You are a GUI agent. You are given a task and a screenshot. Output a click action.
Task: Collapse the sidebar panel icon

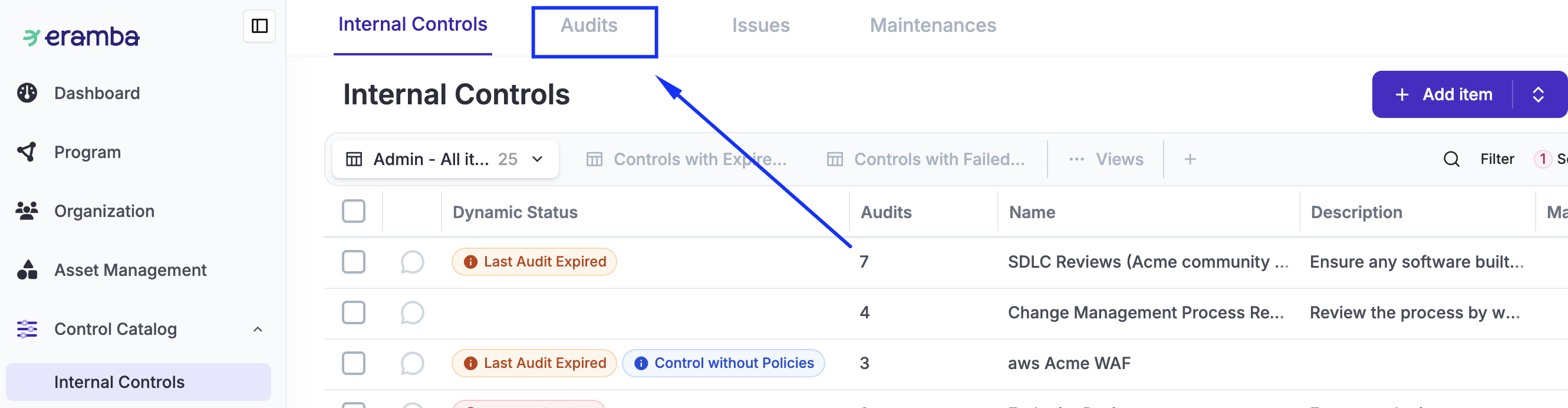[259, 26]
